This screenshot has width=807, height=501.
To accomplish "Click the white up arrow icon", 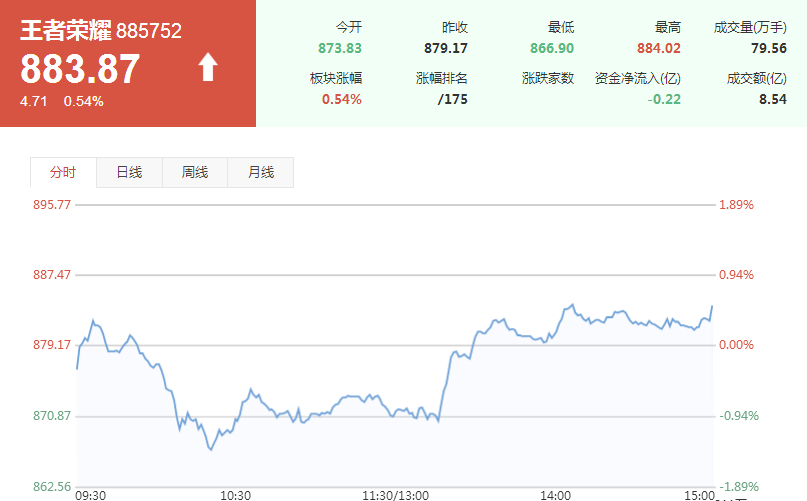I will (x=208, y=67).
